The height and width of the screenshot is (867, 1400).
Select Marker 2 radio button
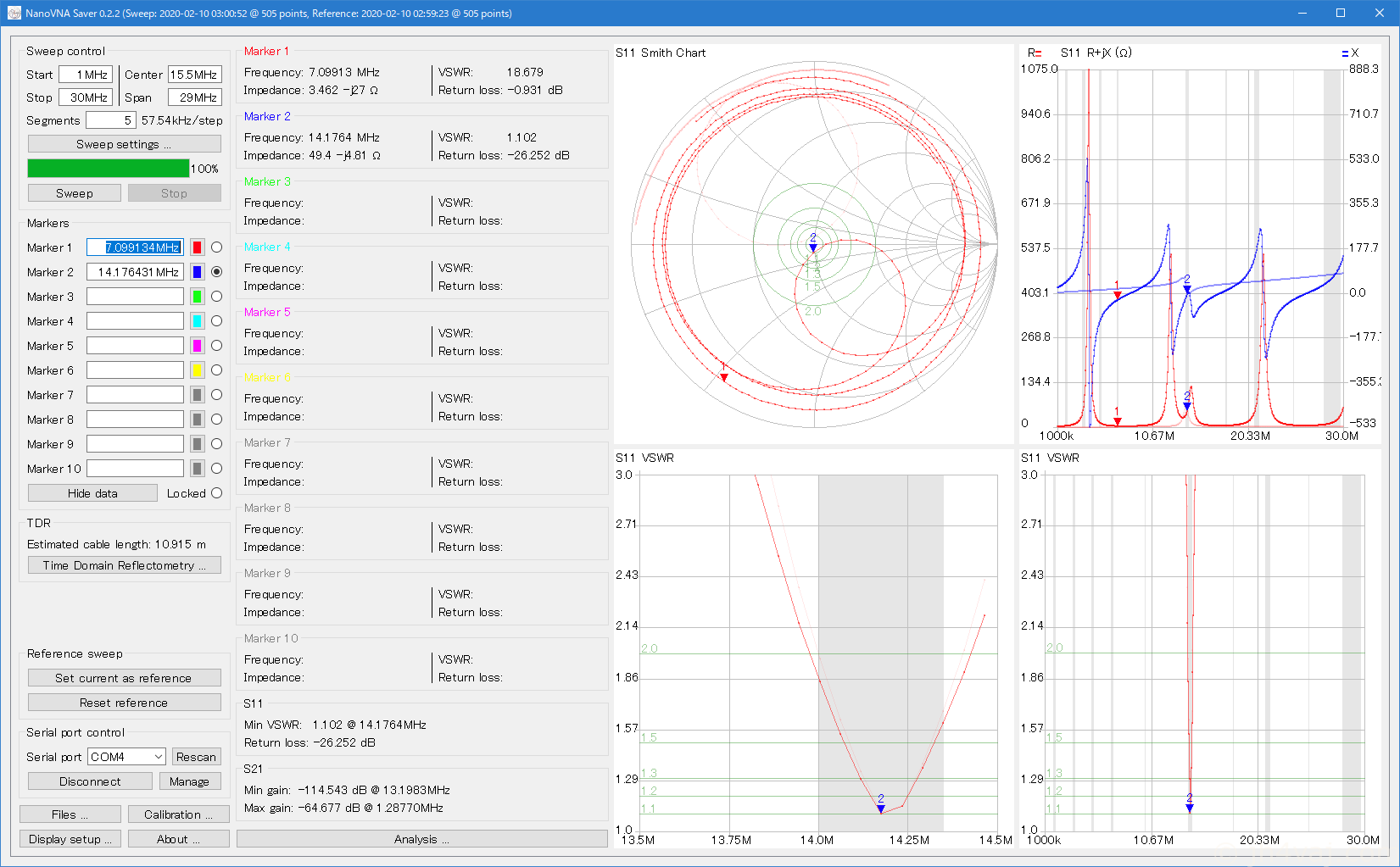(x=216, y=272)
